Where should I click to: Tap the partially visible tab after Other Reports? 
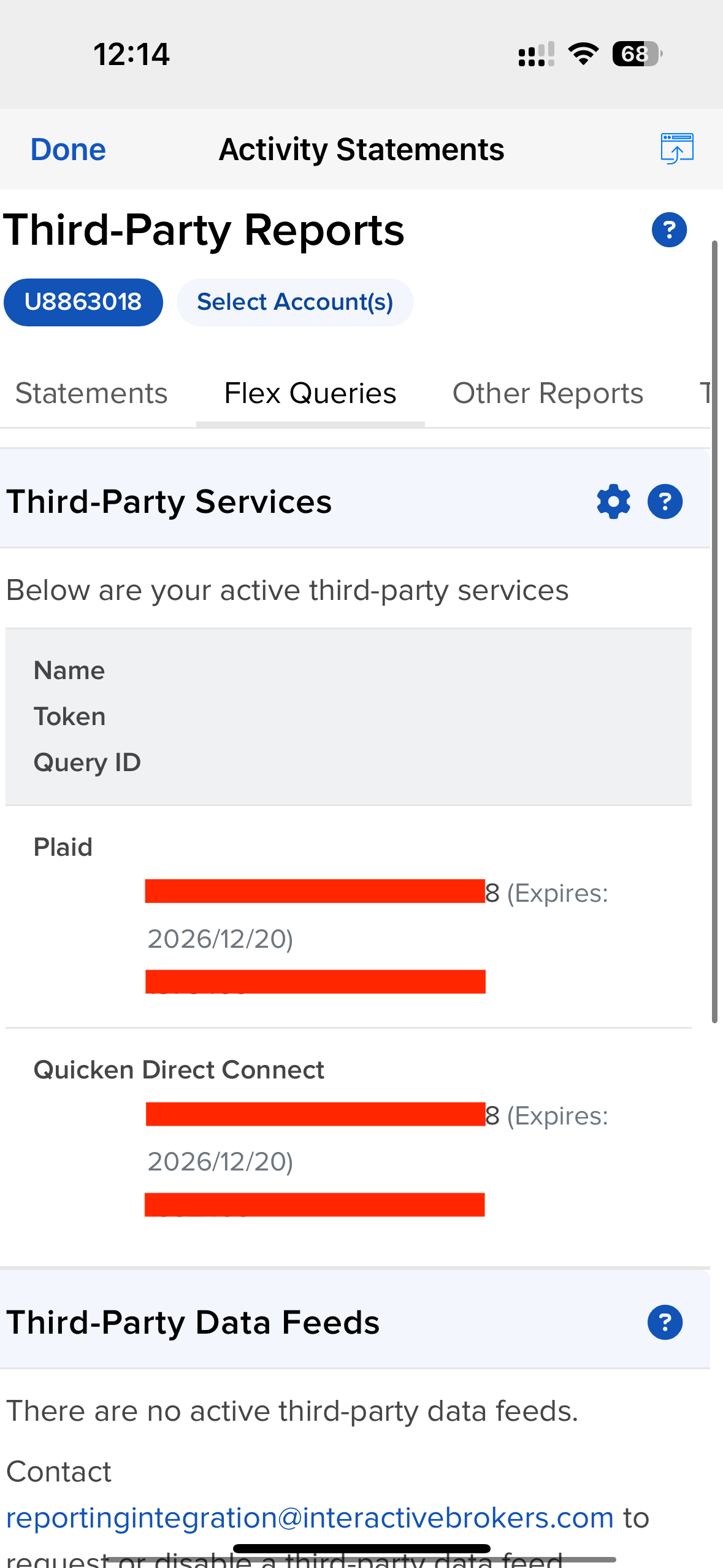(x=704, y=393)
